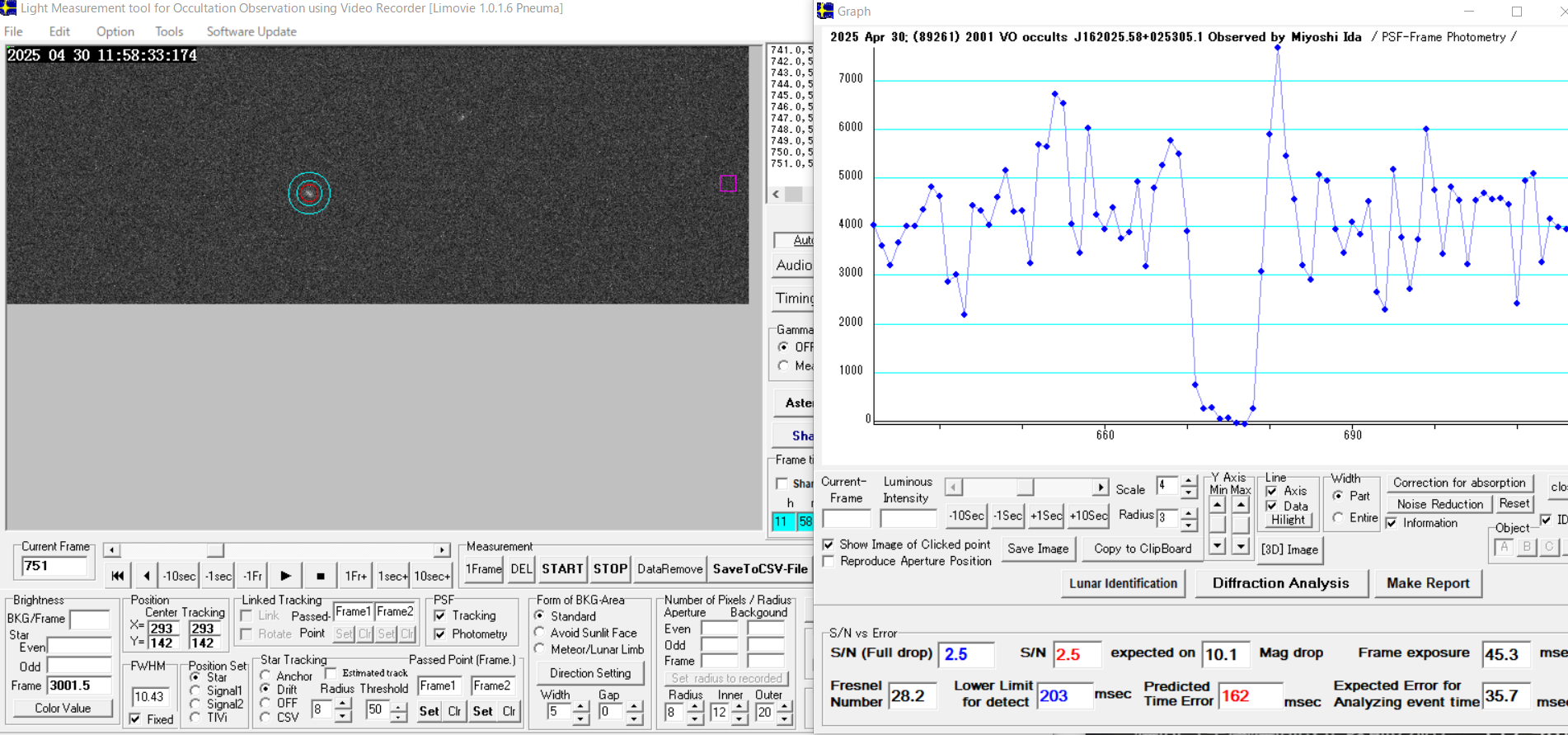Enable Reproduce Aperture Position checkbox
This screenshot has width=1568, height=735.
click(829, 561)
